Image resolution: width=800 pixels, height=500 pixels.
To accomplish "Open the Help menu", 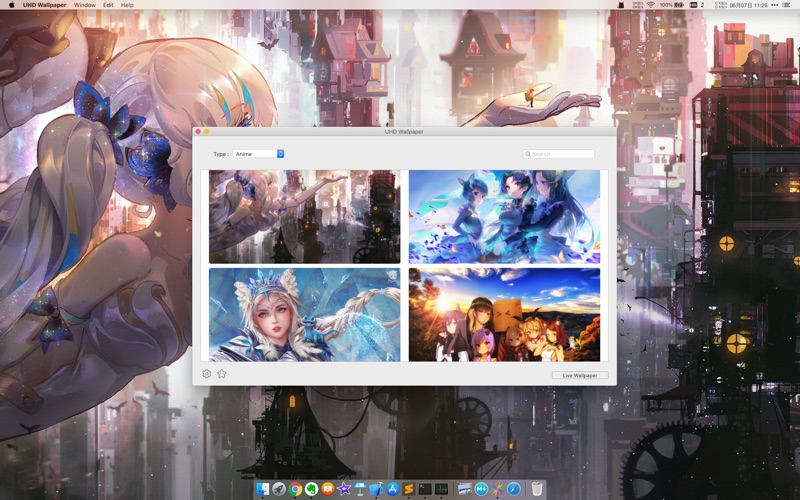I will (127, 5).
